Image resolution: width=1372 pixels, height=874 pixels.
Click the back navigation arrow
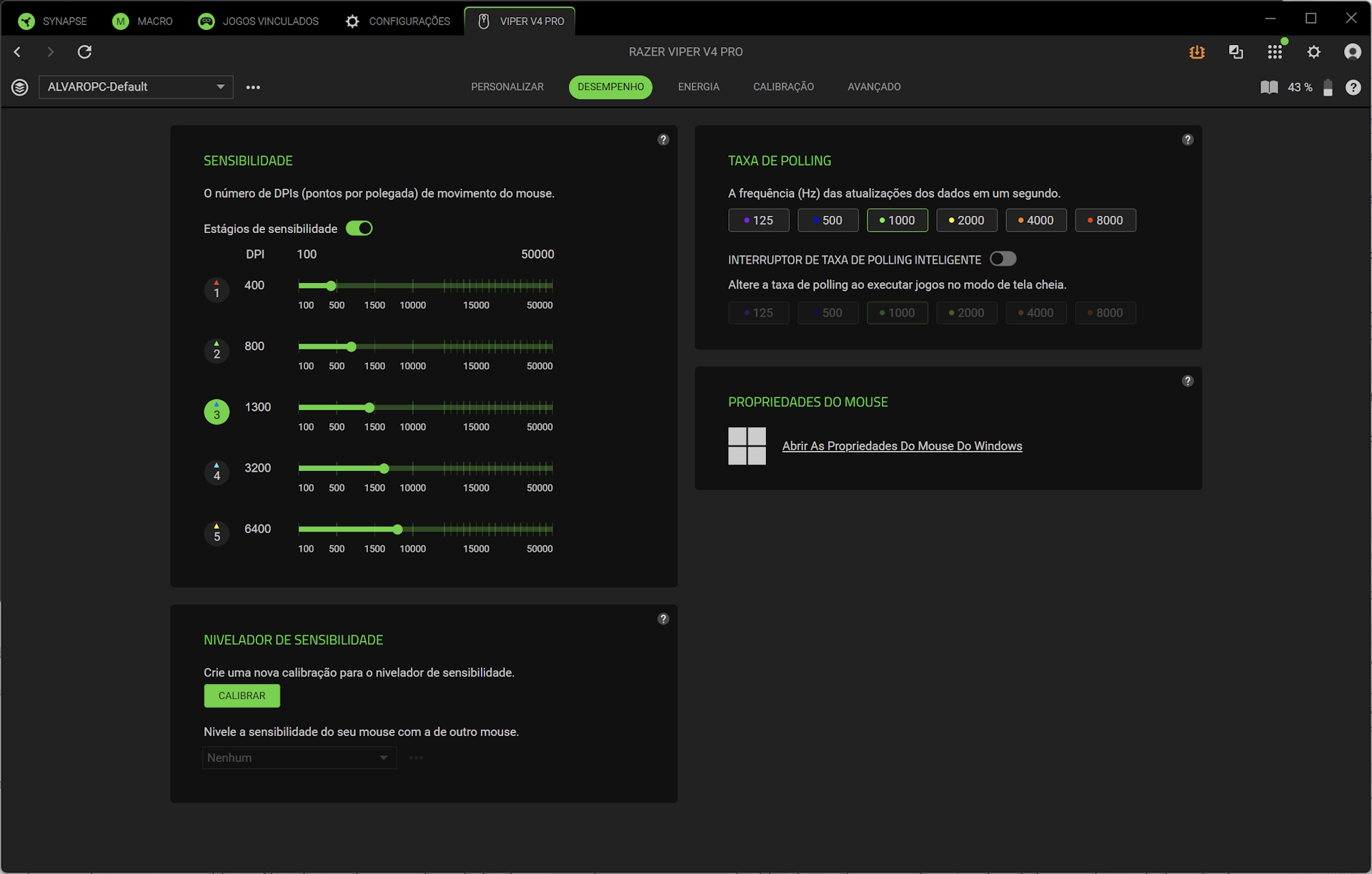(18, 51)
